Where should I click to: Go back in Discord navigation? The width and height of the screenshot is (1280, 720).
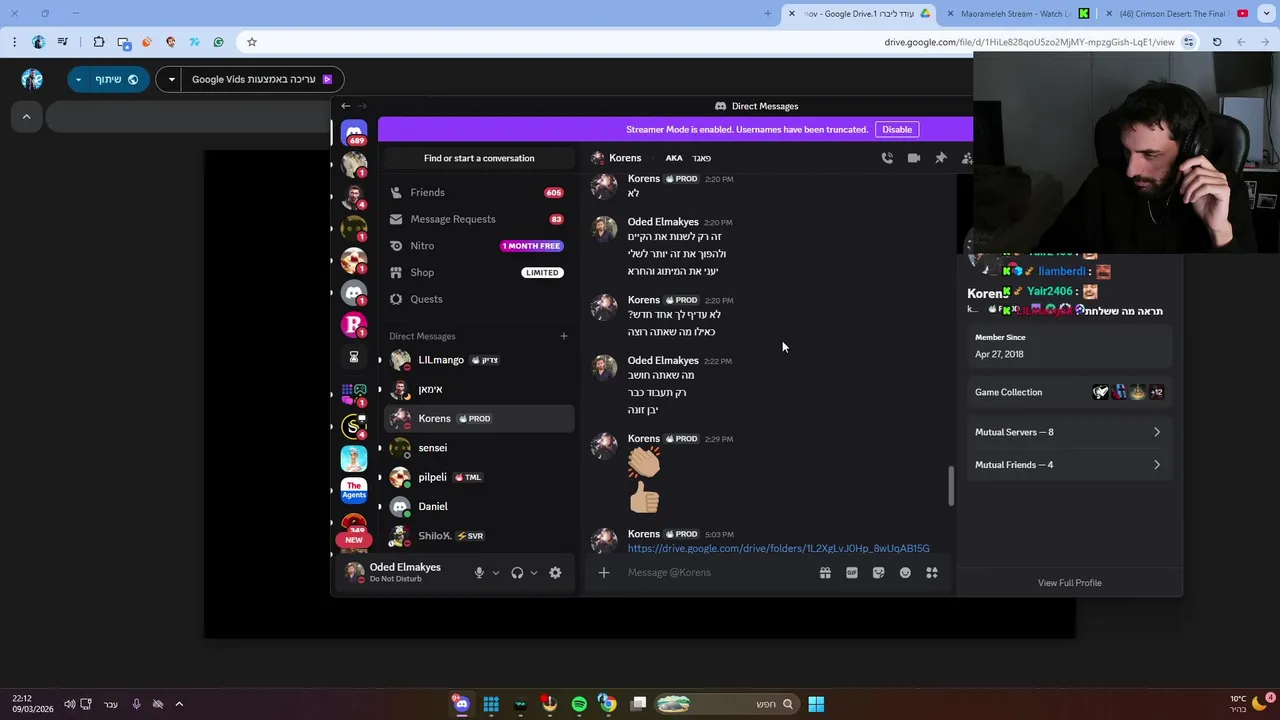(x=346, y=106)
